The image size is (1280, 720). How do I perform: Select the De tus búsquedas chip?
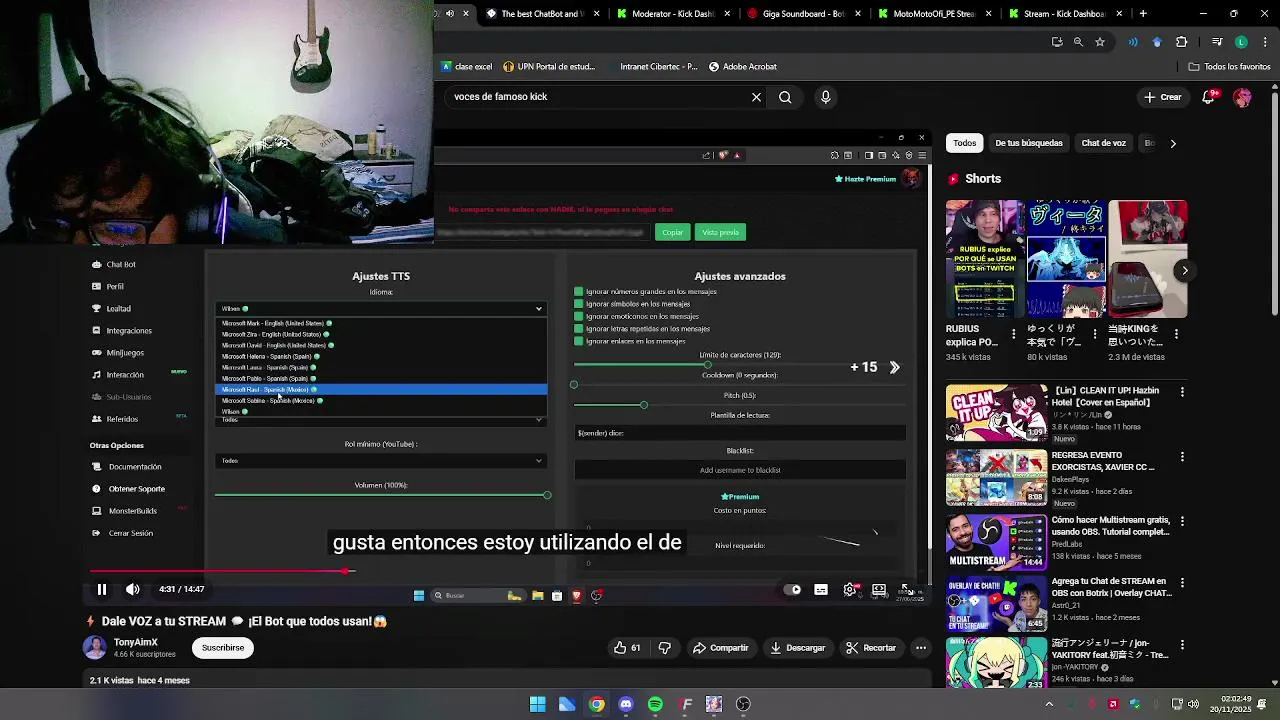click(1029, 143)
